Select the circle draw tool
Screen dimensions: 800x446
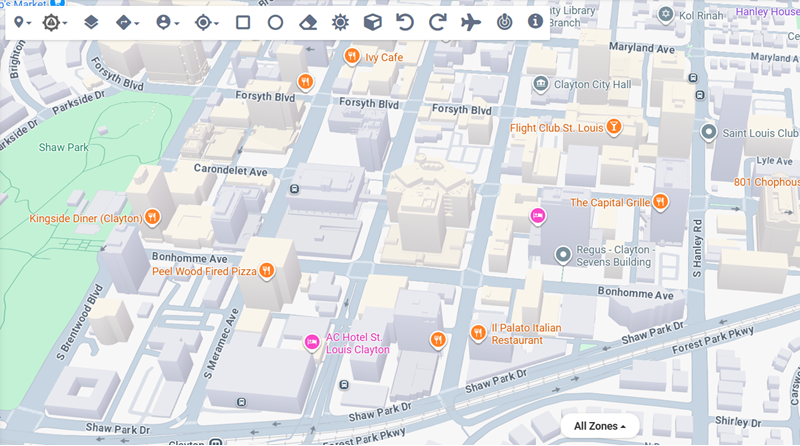coord(276,22)
